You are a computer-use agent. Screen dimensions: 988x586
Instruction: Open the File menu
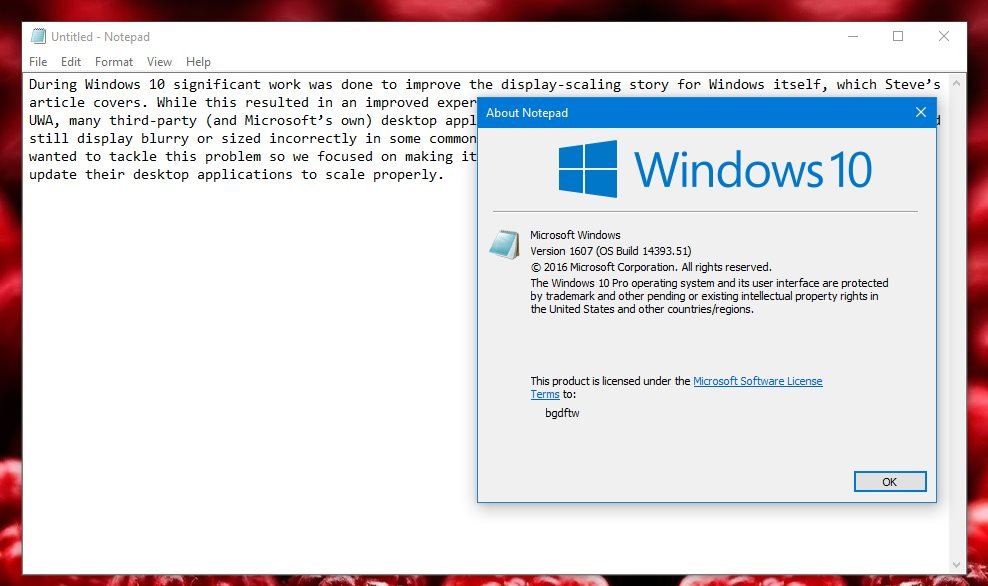coord(37,61)
